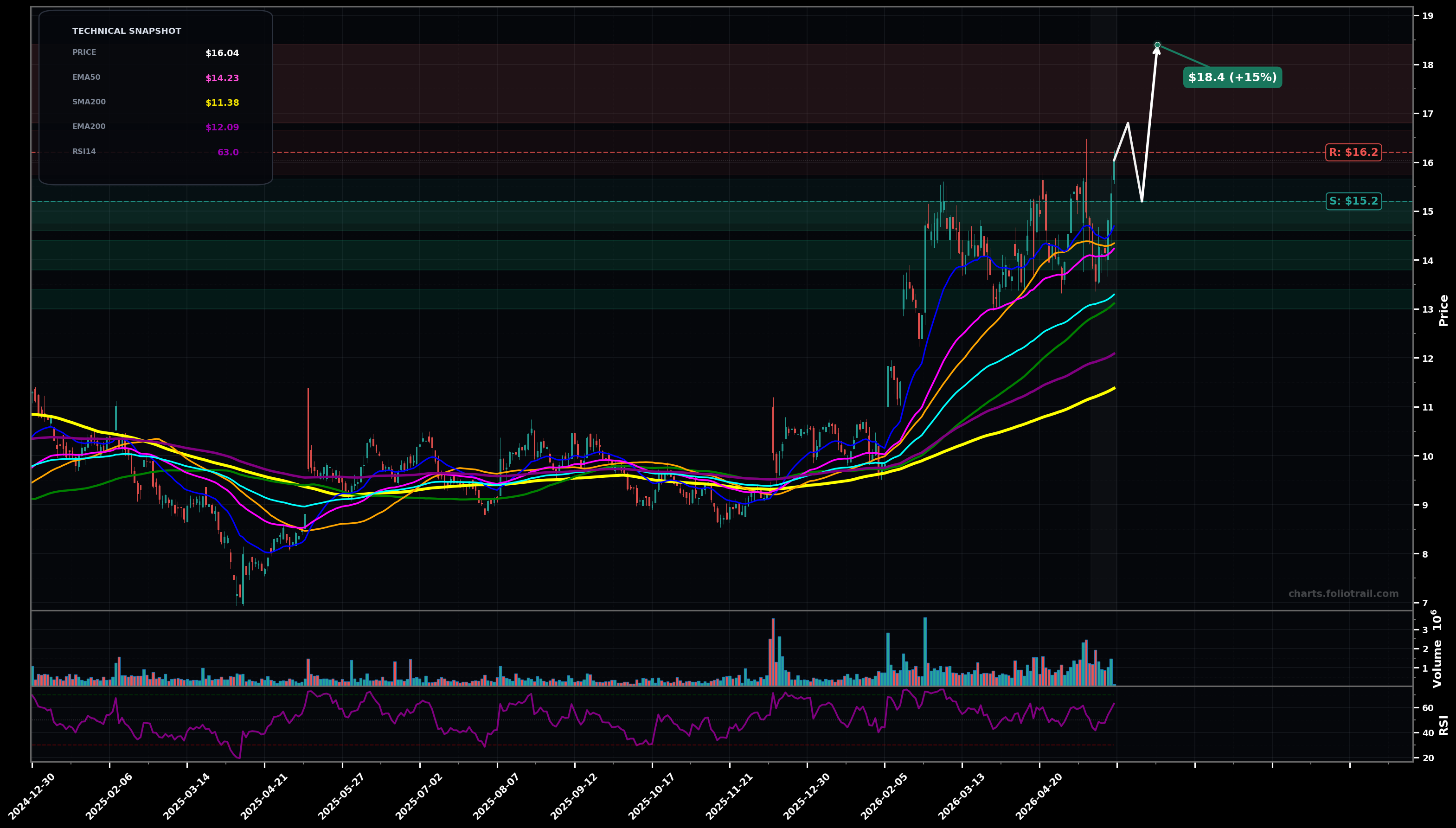Click the 19 tick on the price axis

(1428, 16)
